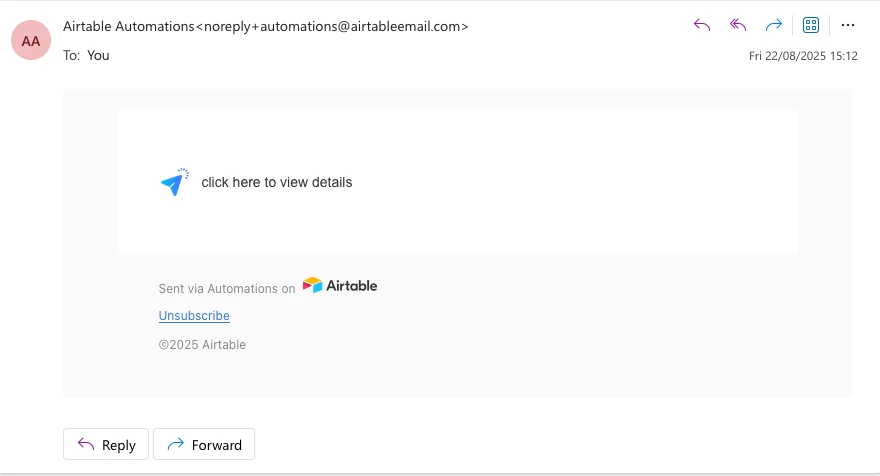This screenshot has width=880, height=476.
Task: Click the Fri 22/08/2025 15:12 timestamp
Action: pyautogui.click(x=803, y=56)
